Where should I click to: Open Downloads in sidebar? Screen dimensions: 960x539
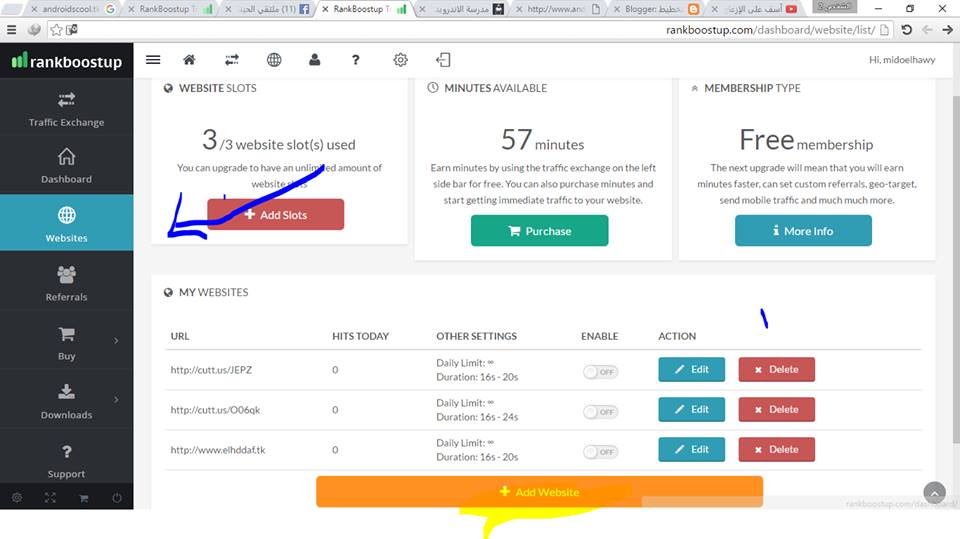(x=67, y=401)
